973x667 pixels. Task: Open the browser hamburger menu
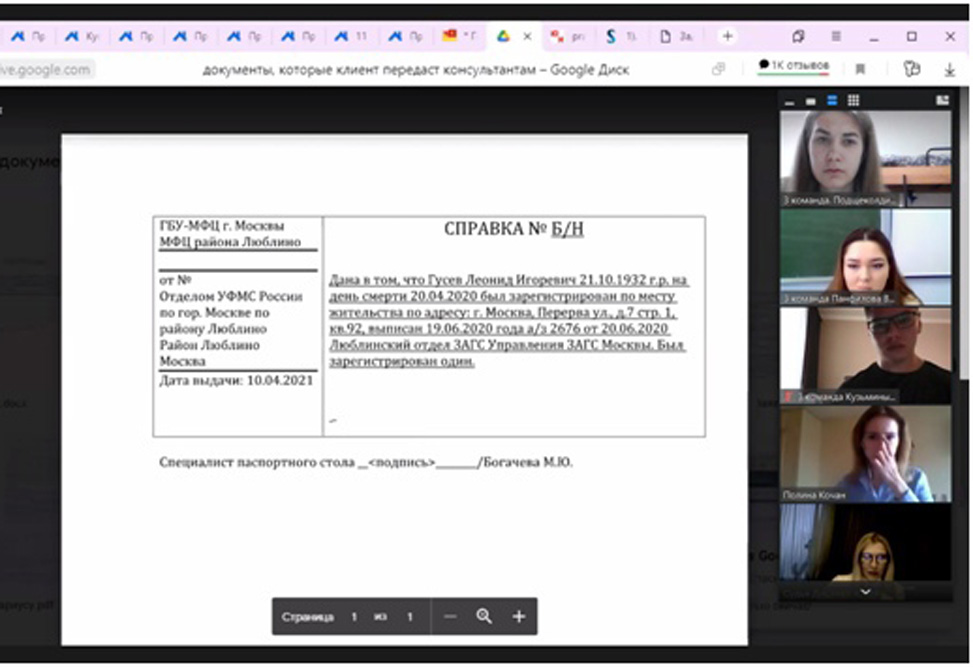pyautogui.click(x=836, y=36)
